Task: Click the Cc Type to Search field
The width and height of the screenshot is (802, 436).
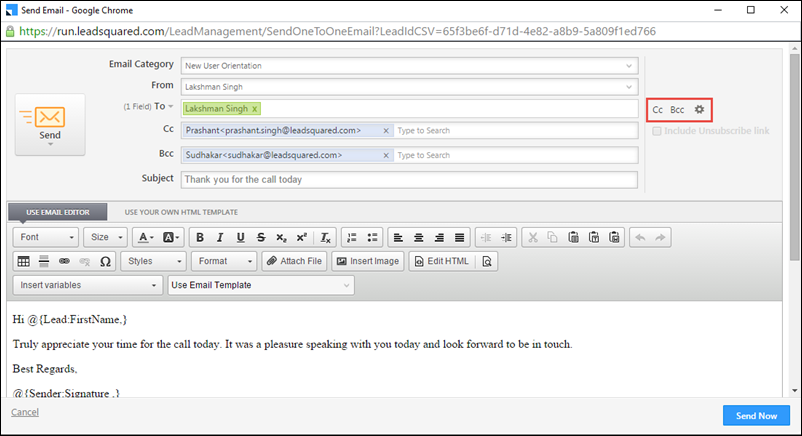Action: coord(516,130)
